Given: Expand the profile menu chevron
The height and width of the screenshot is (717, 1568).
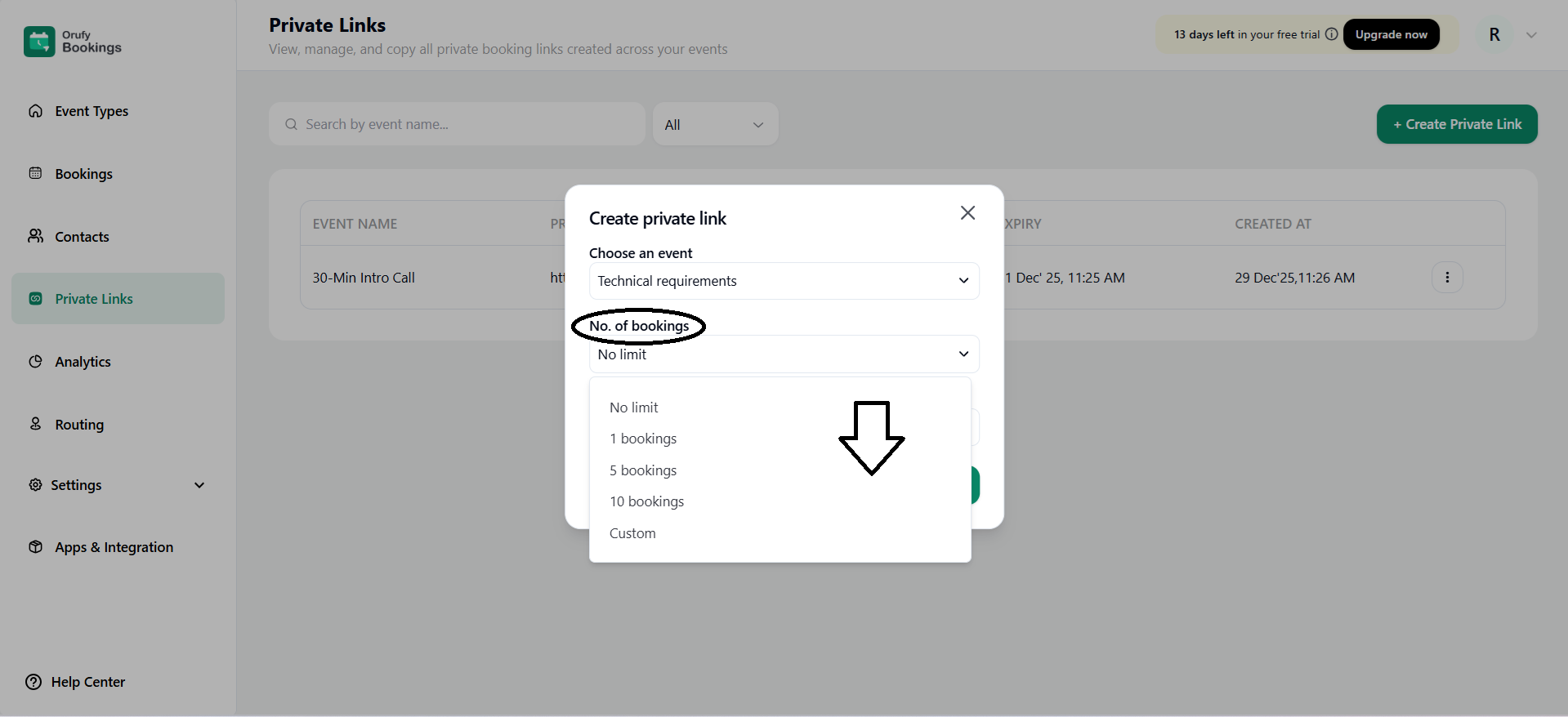Looking at the screenshot, I should pos(1531,35).
